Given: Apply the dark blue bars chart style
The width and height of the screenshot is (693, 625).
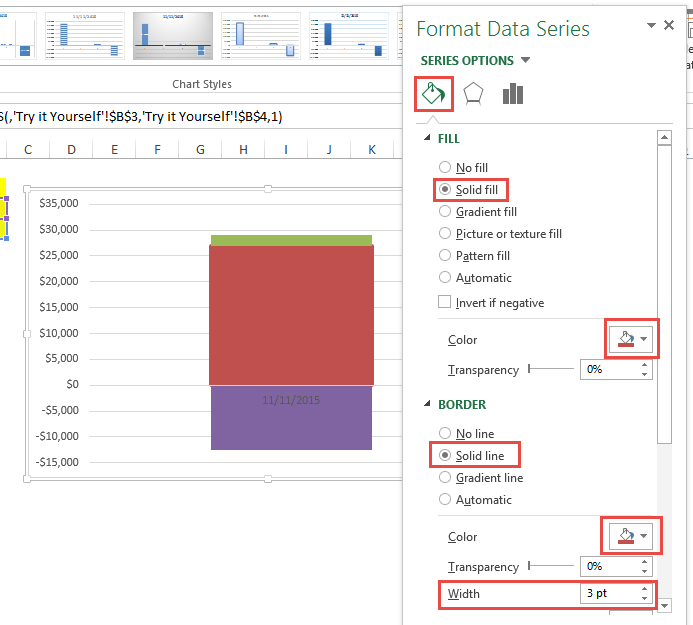Looking at the screenshot, I should [x=349, y=36].
